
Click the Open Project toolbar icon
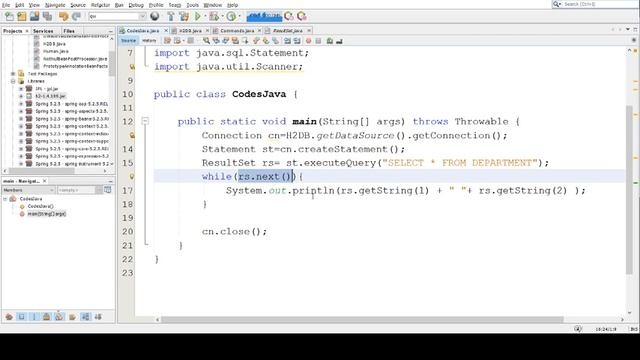point(35,16)
